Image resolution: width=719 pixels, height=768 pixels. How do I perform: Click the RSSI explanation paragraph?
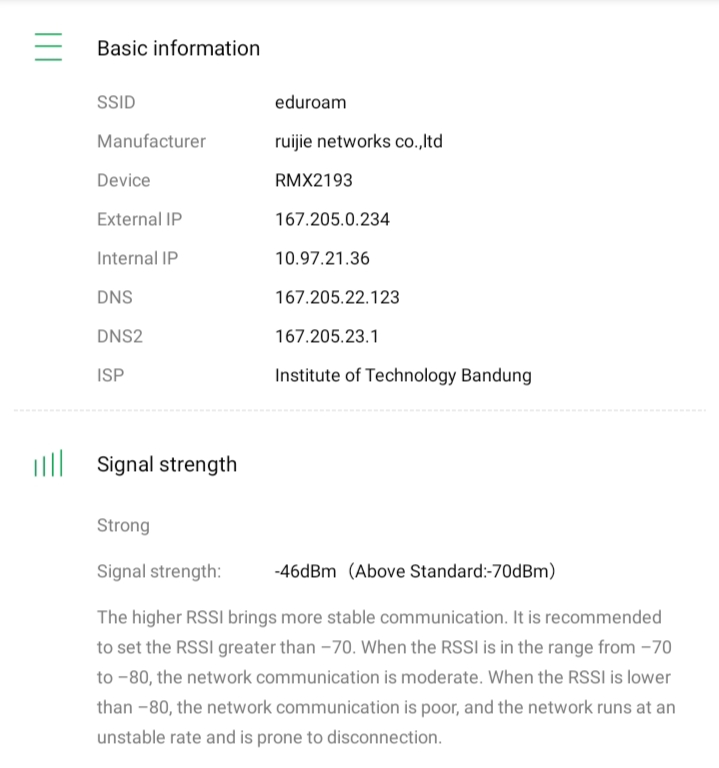pos(386,677)
